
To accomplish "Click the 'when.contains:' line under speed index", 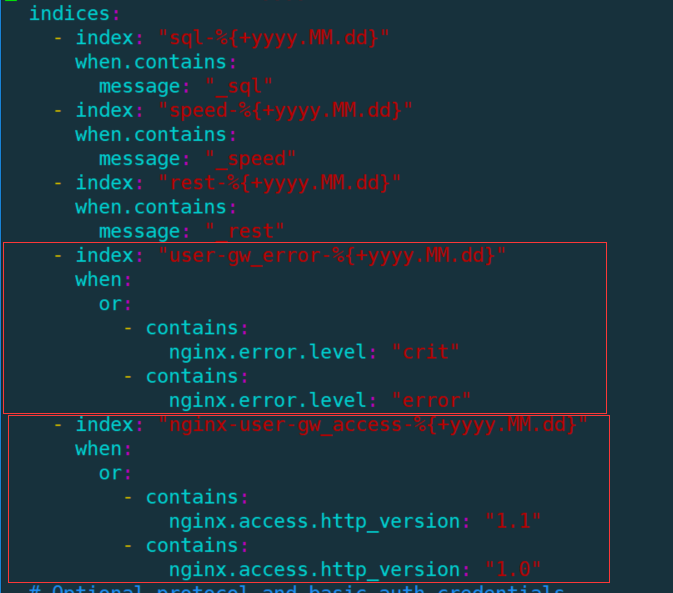I will (x=156, y=135).
